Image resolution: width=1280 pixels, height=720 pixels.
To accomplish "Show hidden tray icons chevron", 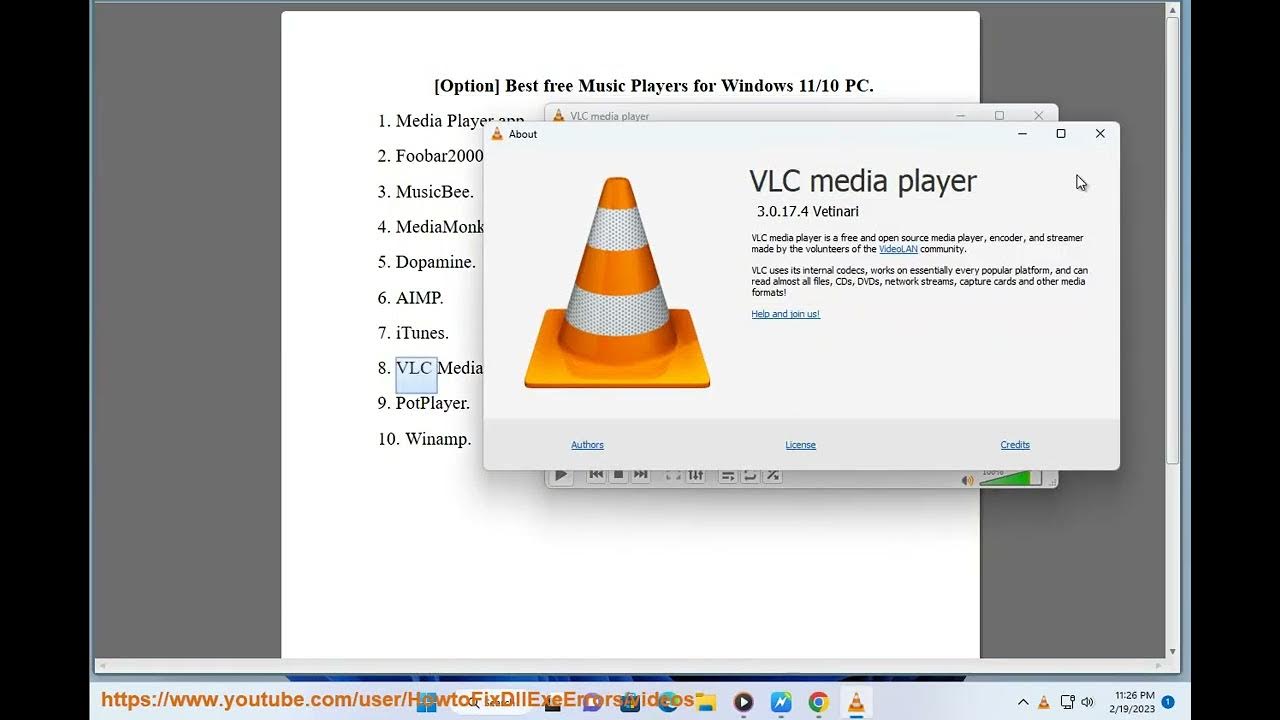I will click(1023, 702).
